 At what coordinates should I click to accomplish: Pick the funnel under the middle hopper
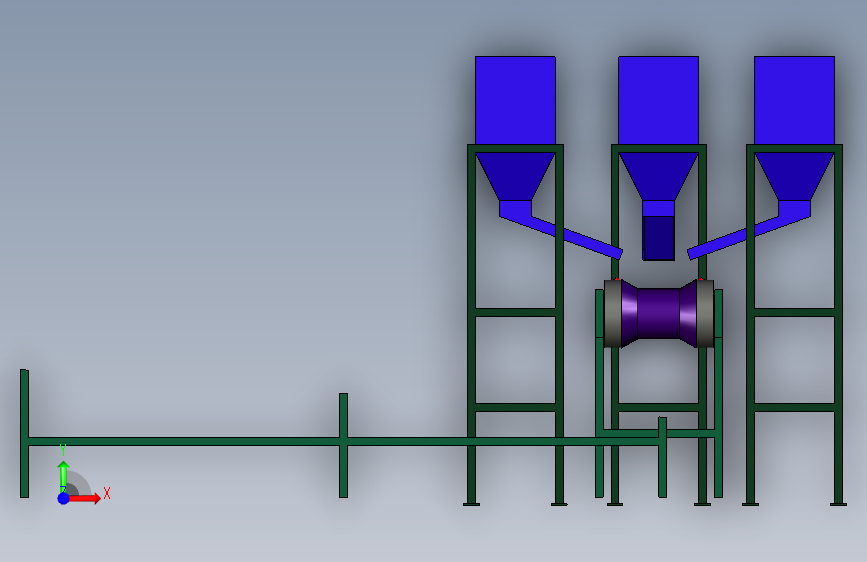point(659,176)
